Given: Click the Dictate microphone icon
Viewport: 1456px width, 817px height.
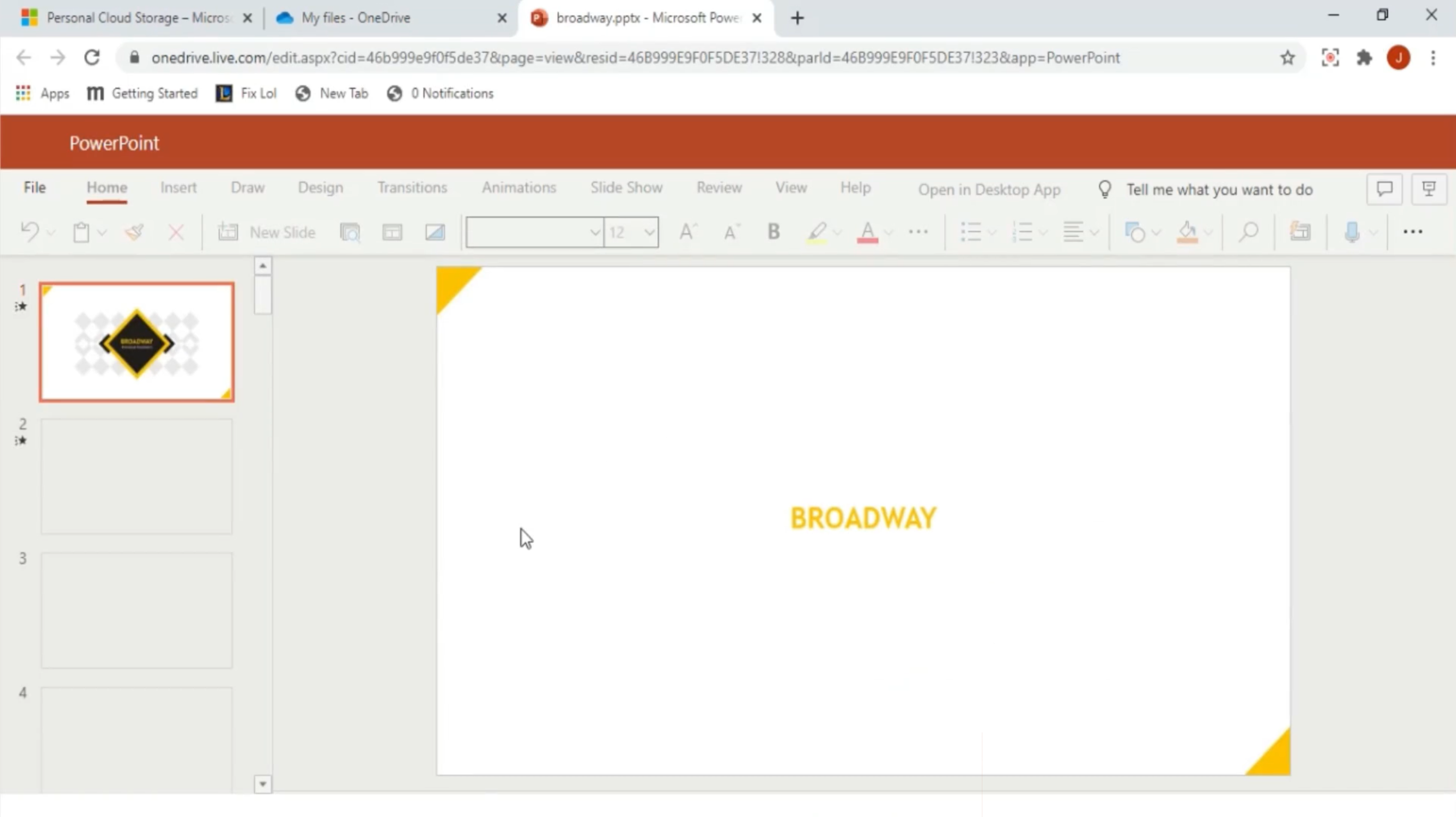Looking at the screenshot, I should pyautogui.click(x=1352, y=232).
